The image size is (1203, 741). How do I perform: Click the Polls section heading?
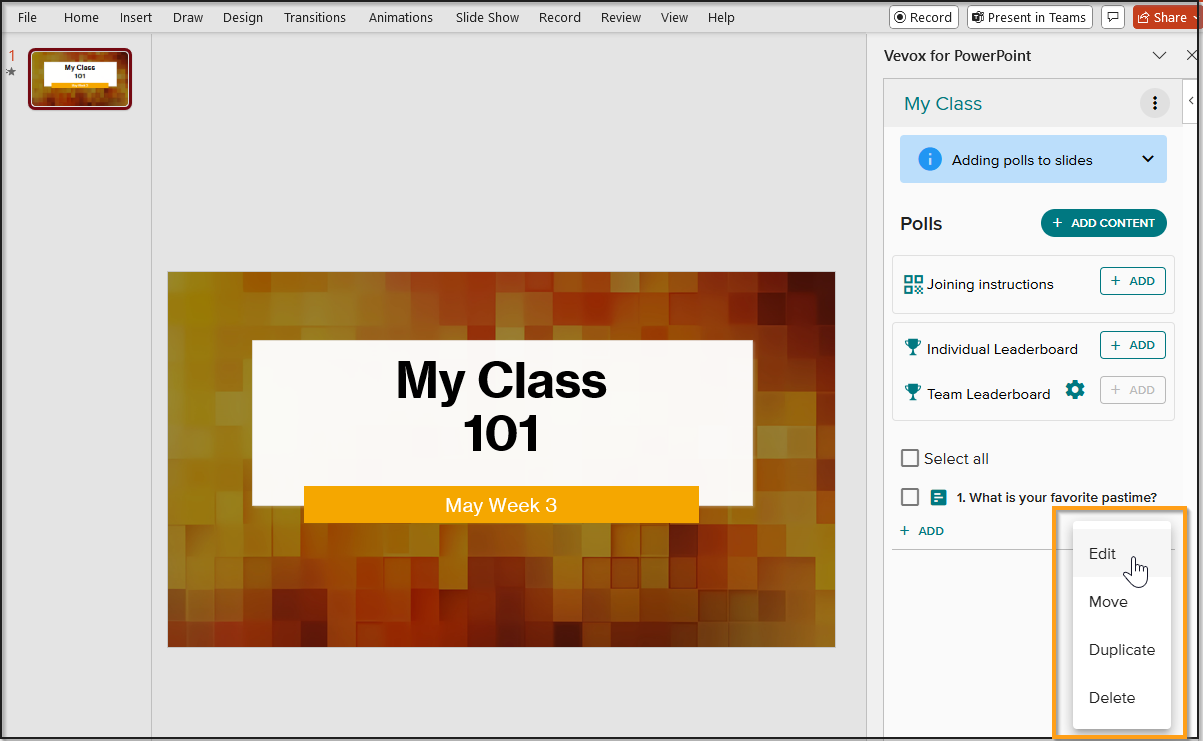(x=921, y=224)
